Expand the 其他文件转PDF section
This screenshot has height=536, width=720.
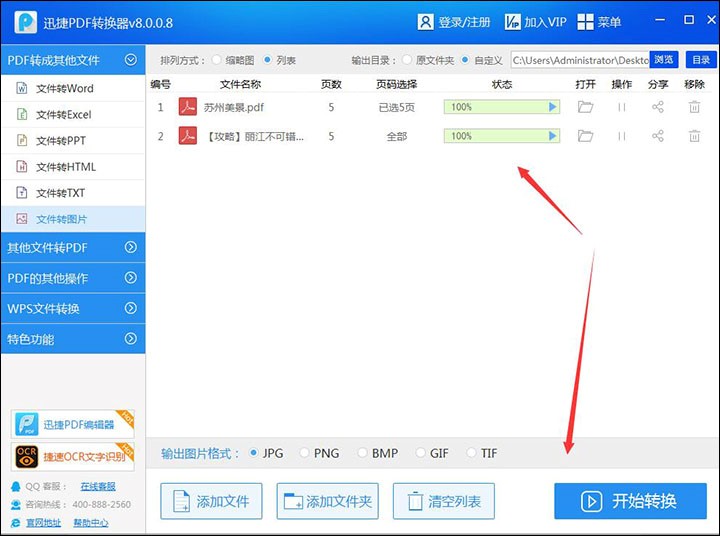point(130,248)
